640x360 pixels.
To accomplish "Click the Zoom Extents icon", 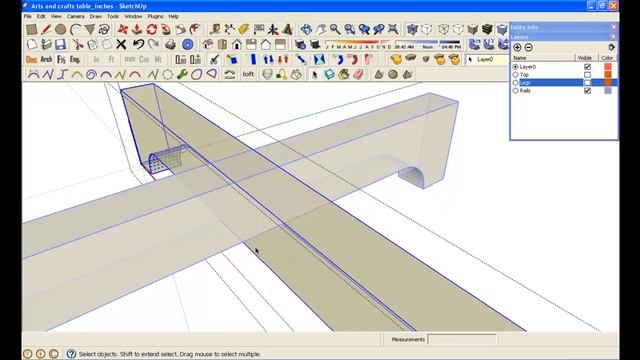I will pos(393,29).
